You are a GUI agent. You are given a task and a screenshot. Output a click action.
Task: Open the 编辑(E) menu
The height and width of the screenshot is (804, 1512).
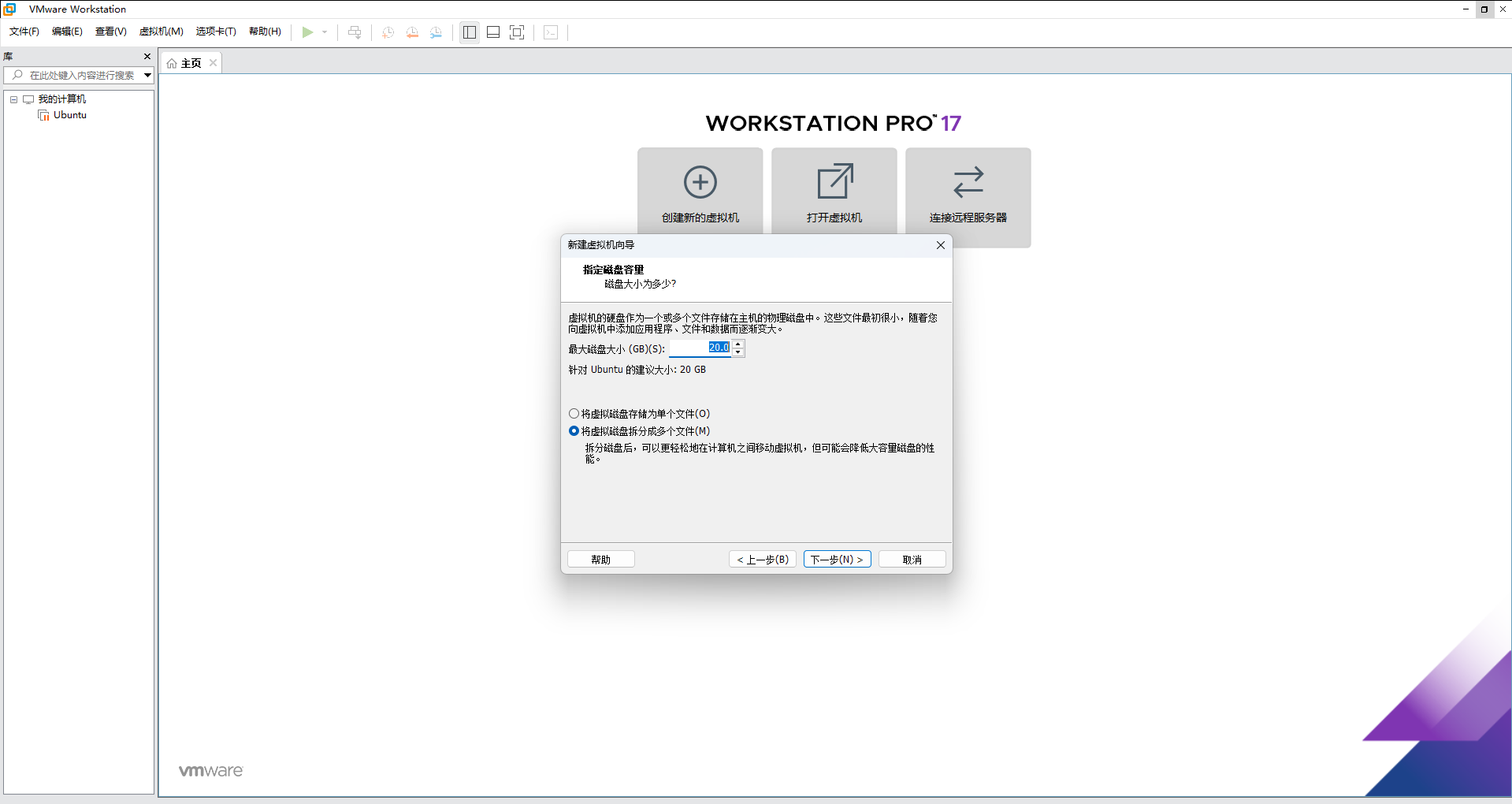[x=67, y=32]
